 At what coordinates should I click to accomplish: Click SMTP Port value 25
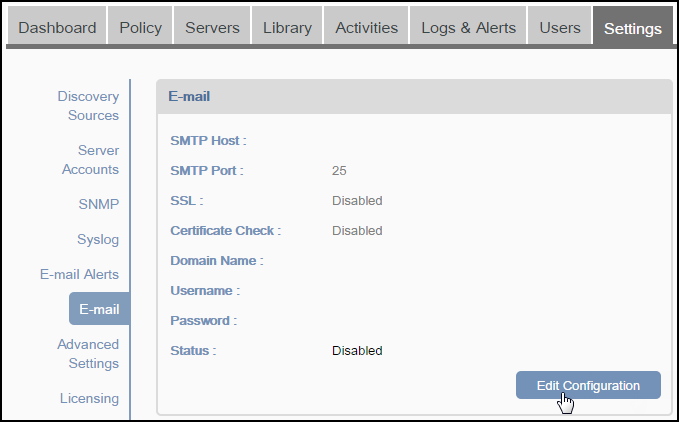click(x=339, y=171)
